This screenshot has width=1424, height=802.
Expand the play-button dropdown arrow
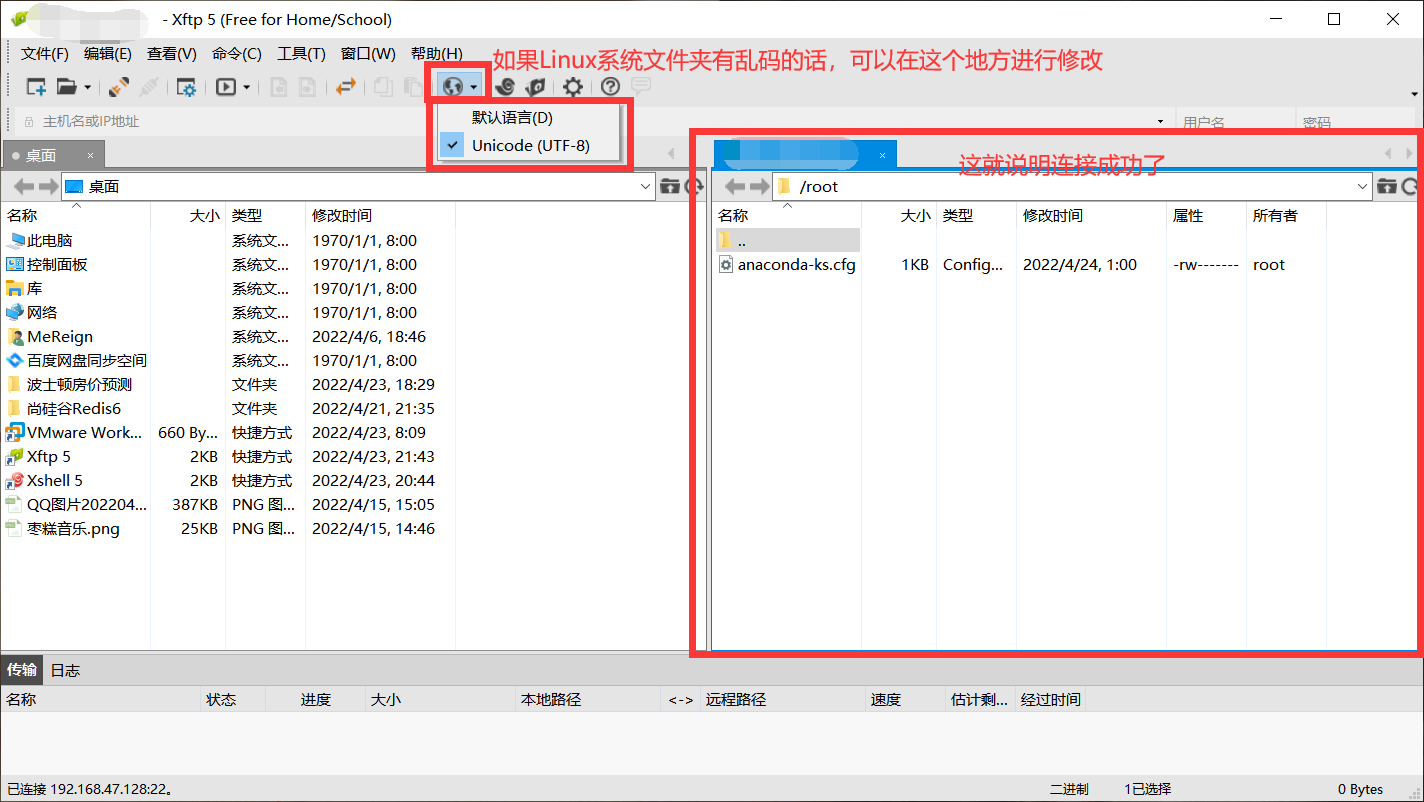coord(246,87)
